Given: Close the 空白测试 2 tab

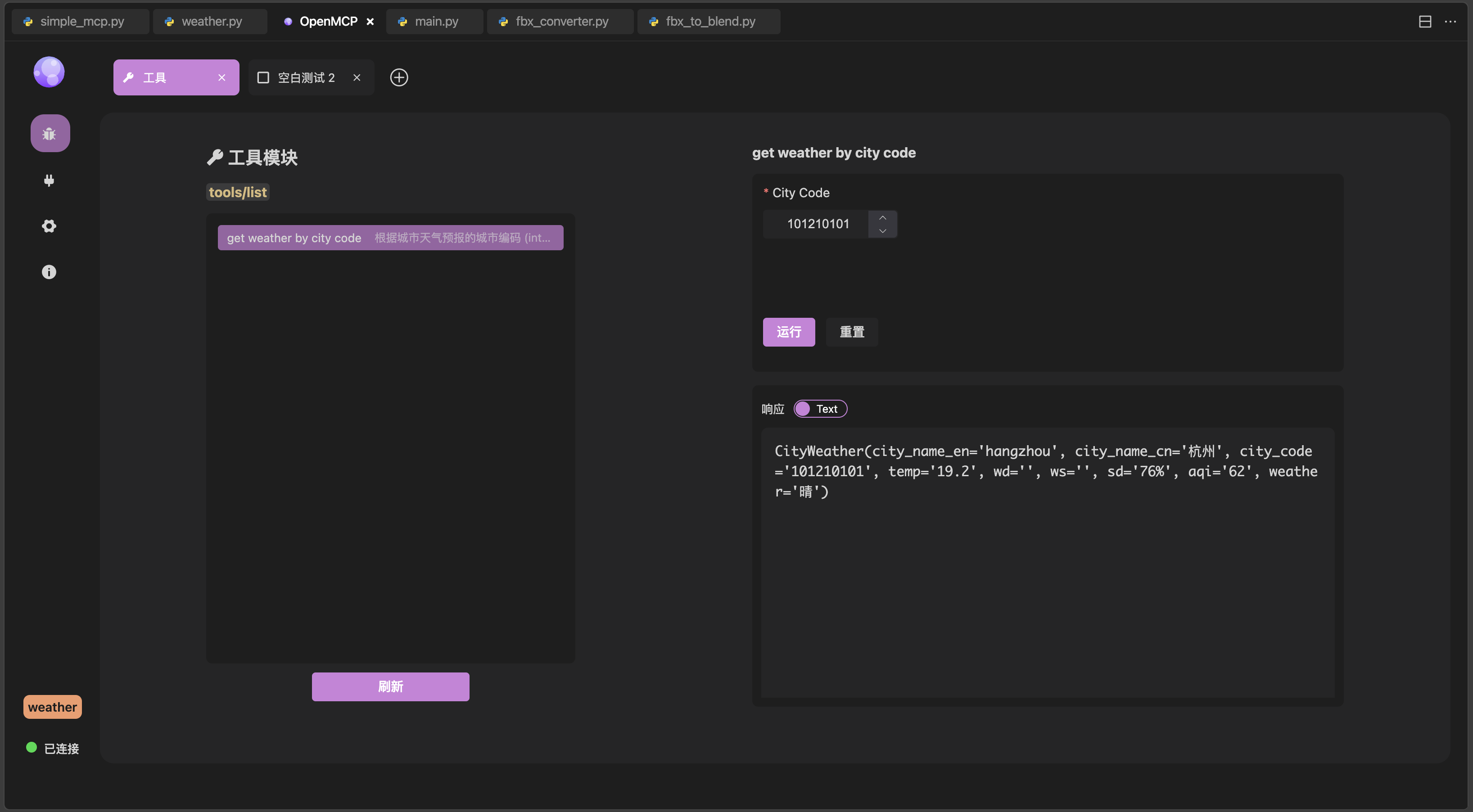Looking at the screenshot, I should [x=357, y=78].
